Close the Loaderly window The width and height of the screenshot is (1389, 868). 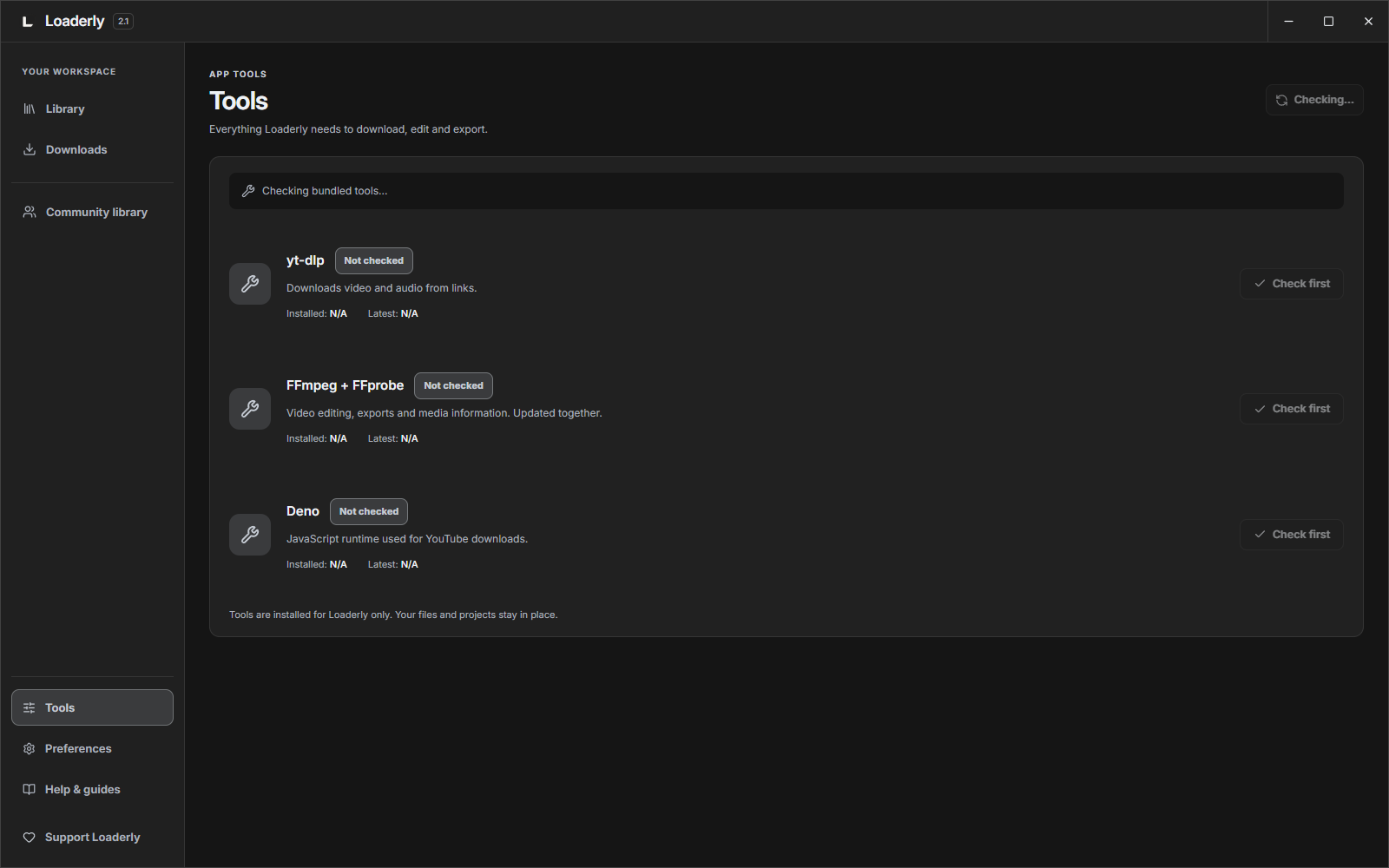(x=1368, y=22)
